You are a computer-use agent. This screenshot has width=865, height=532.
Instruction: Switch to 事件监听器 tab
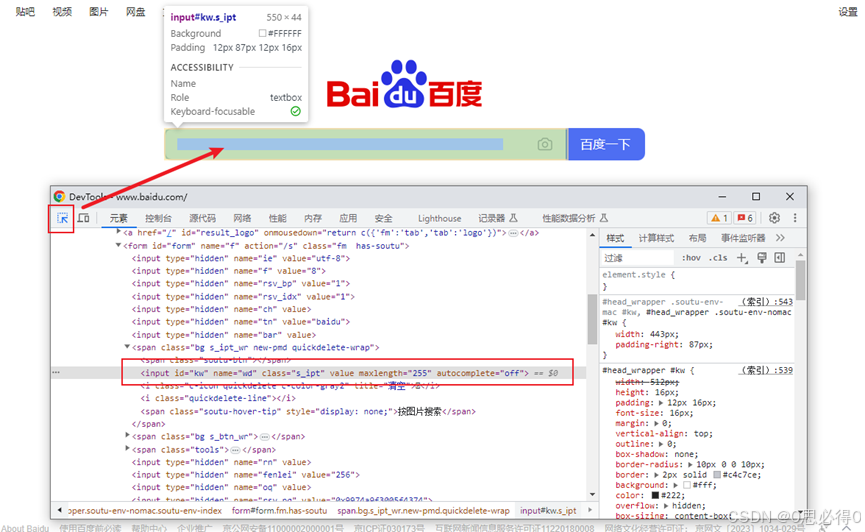743,238
